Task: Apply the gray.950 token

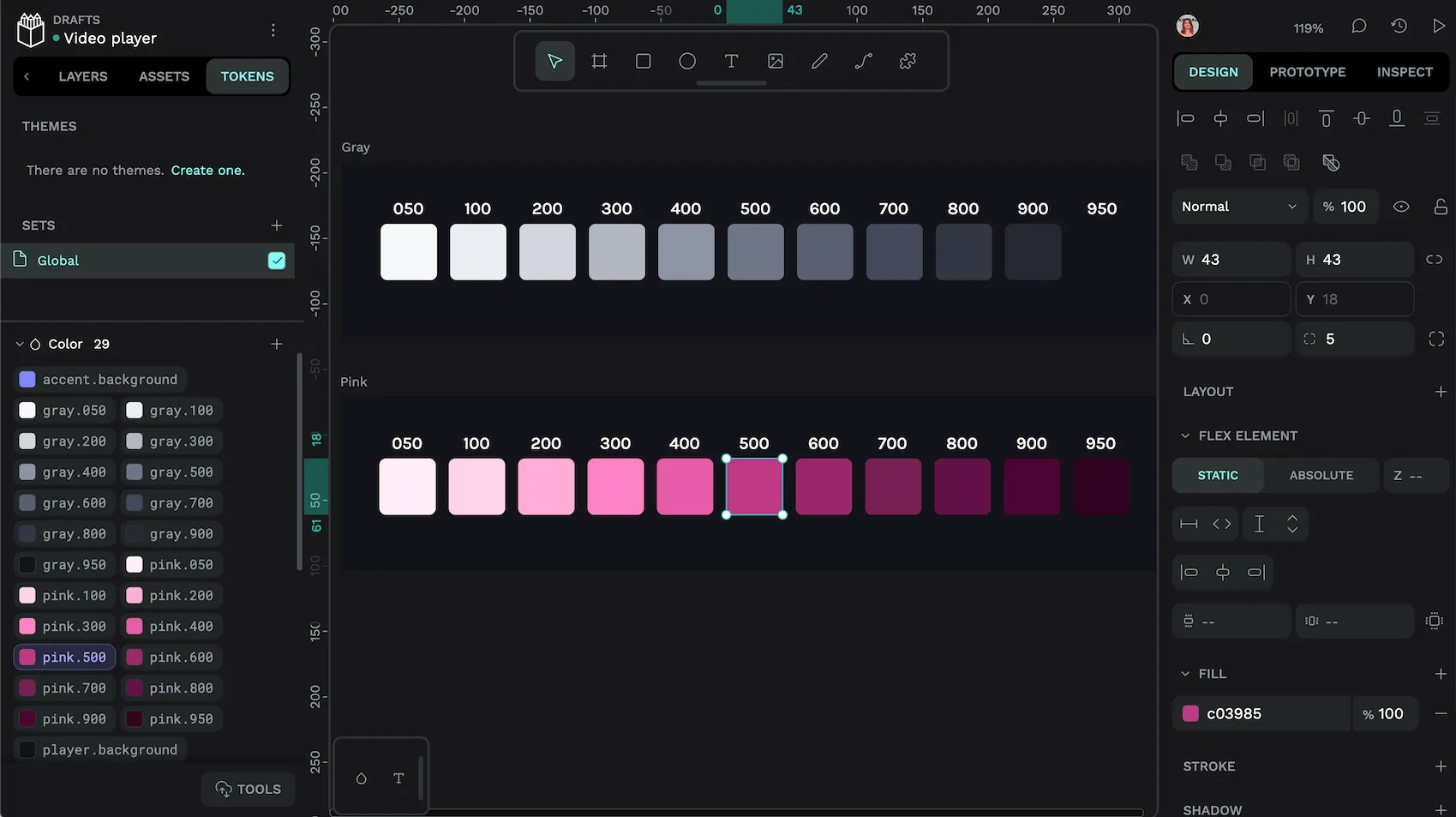Action: point(64,564)
